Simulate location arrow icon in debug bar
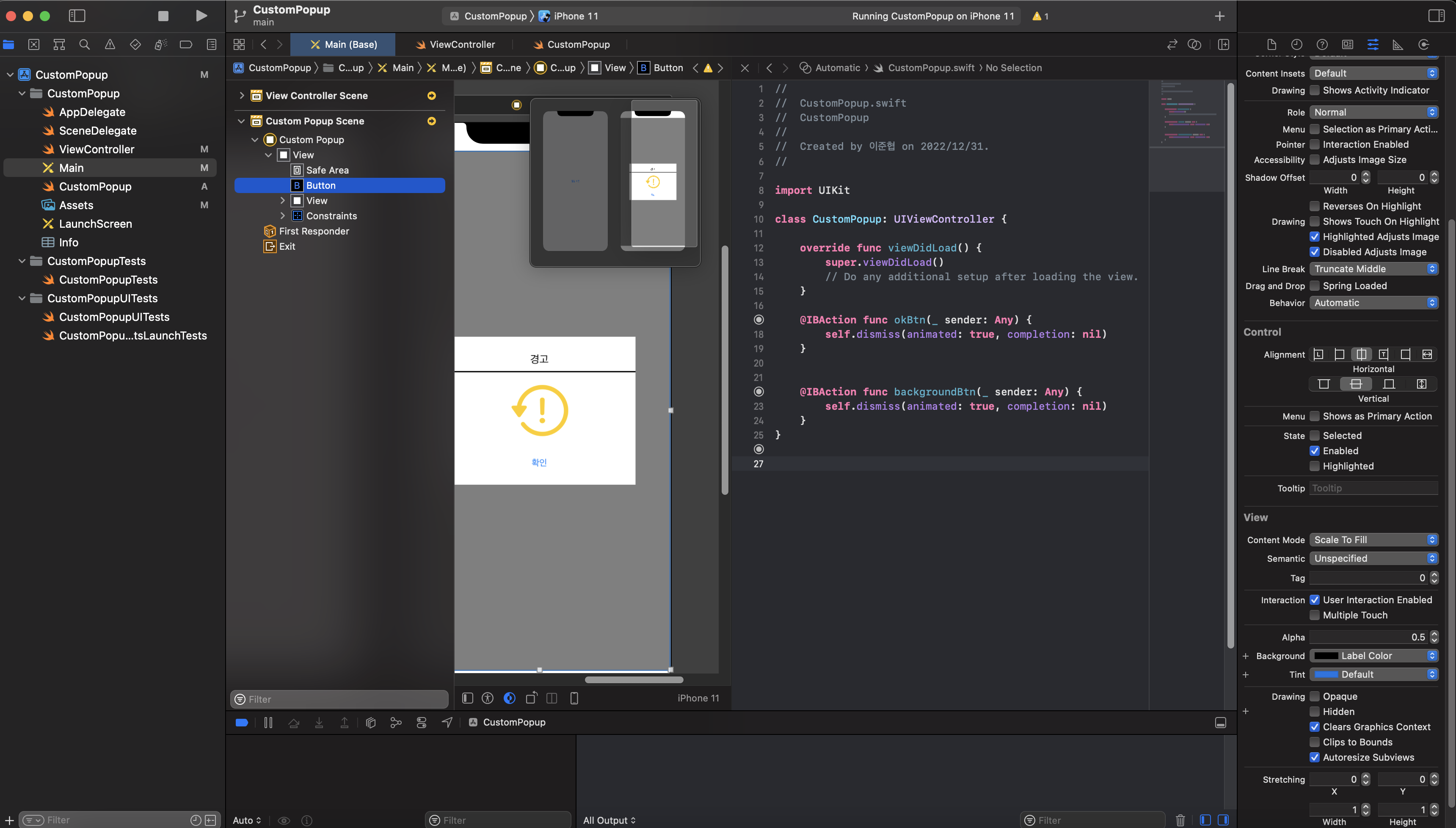The height and width of the screenshot is (828, 1456). [447, 722]
